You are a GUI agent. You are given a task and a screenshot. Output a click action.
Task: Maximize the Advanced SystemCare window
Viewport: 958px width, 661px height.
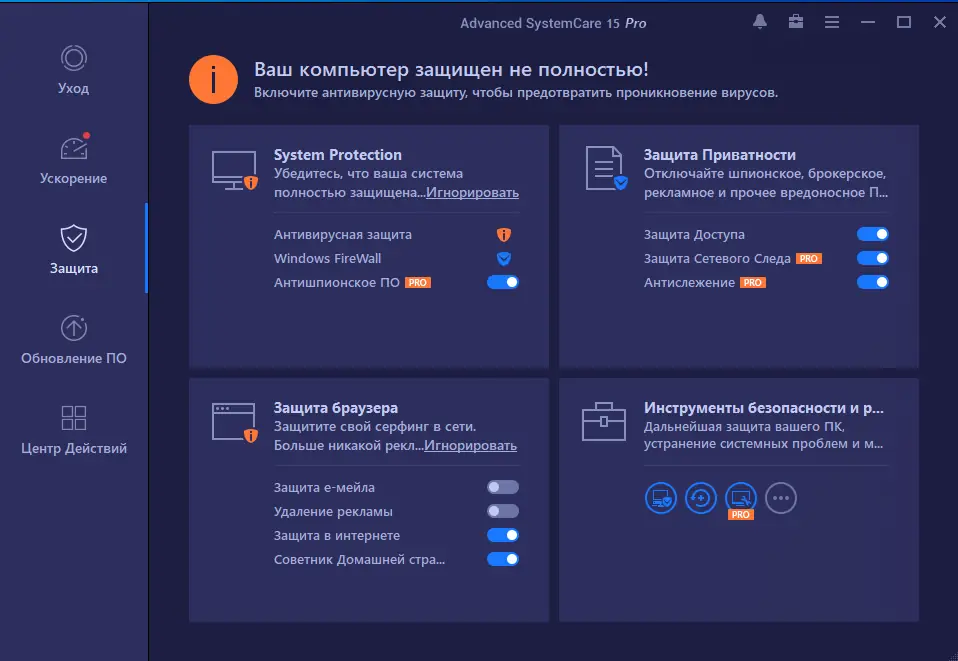click(x=904, y=22)
